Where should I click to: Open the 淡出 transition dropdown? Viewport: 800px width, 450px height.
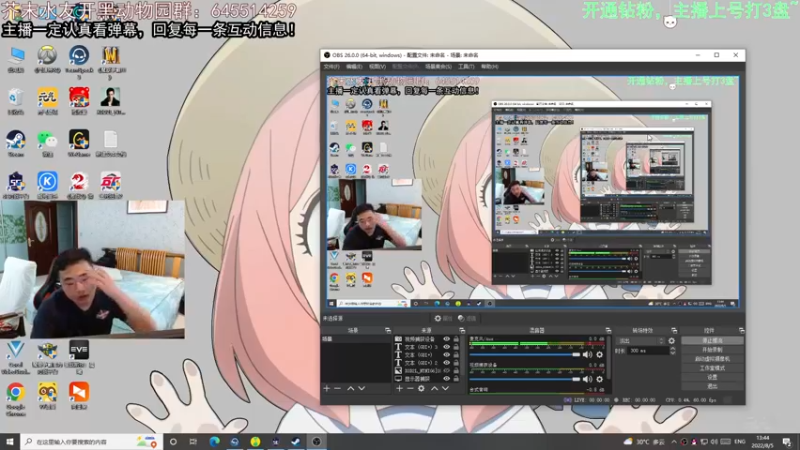click(640, 341)
